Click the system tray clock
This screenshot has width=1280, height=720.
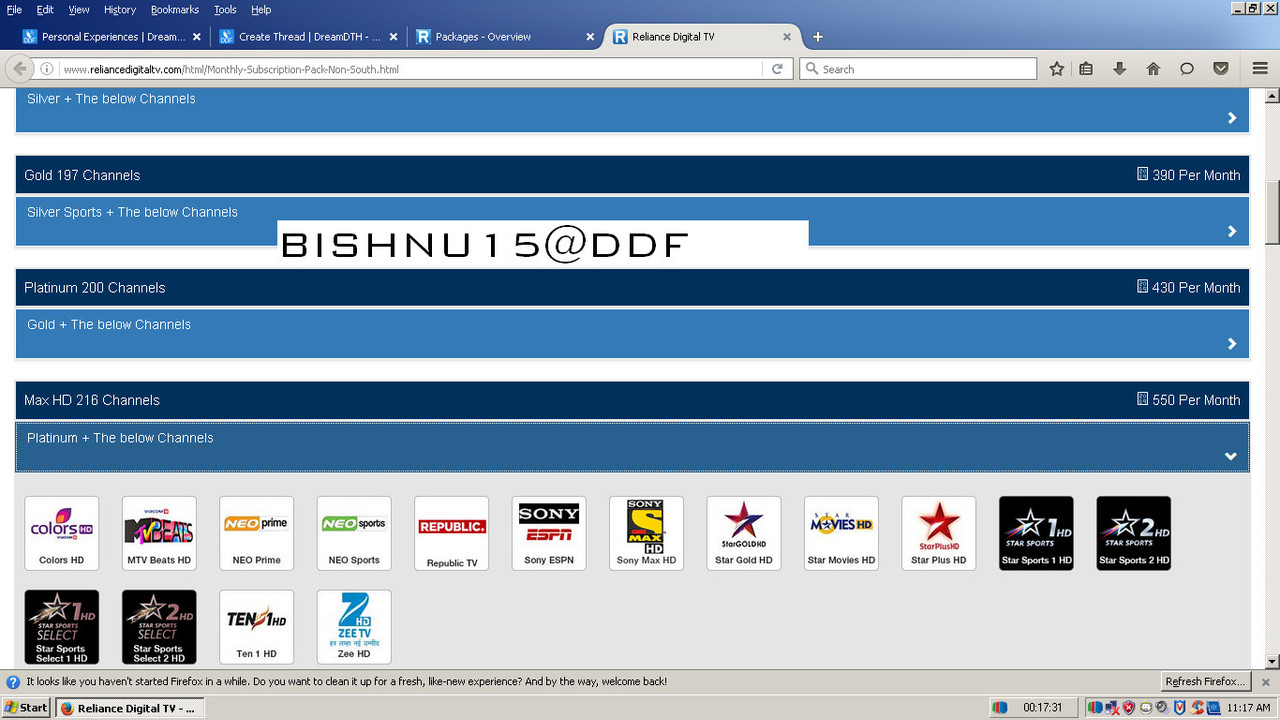[1248, 708]
